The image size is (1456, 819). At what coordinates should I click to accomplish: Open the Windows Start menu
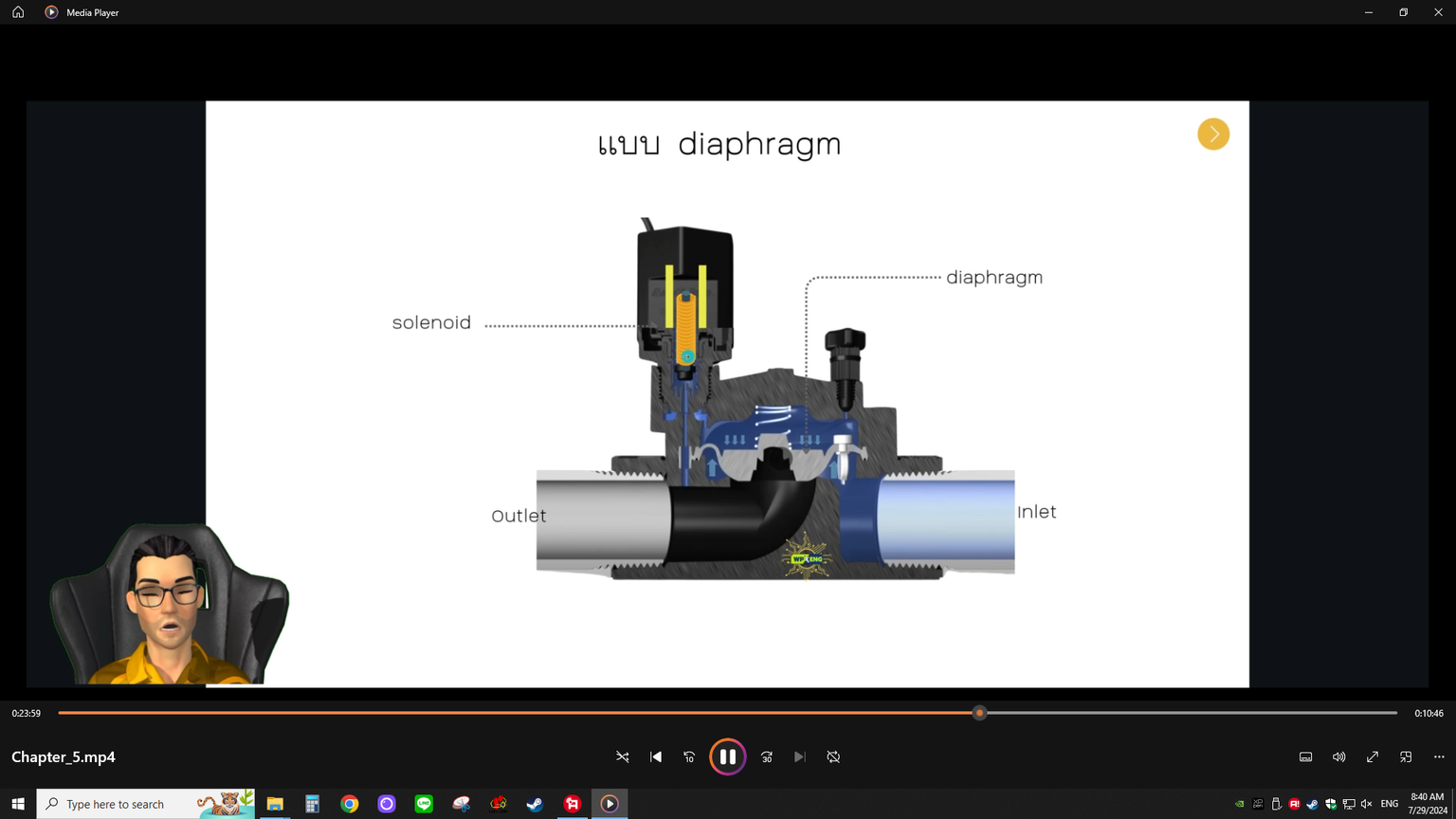[18, 804]
